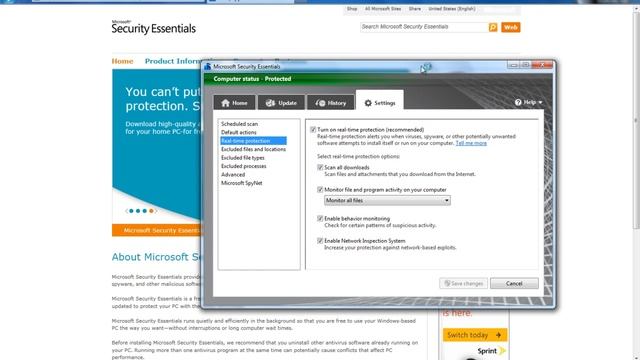Select the orange carousel dot

click(151, 211)
